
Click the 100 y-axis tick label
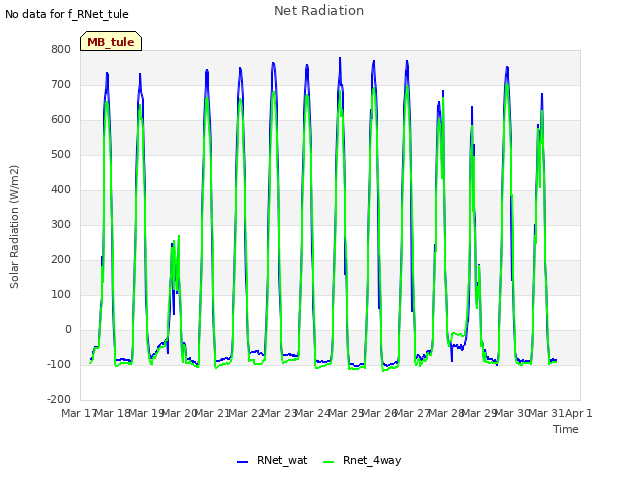click(x=61, y=294)
